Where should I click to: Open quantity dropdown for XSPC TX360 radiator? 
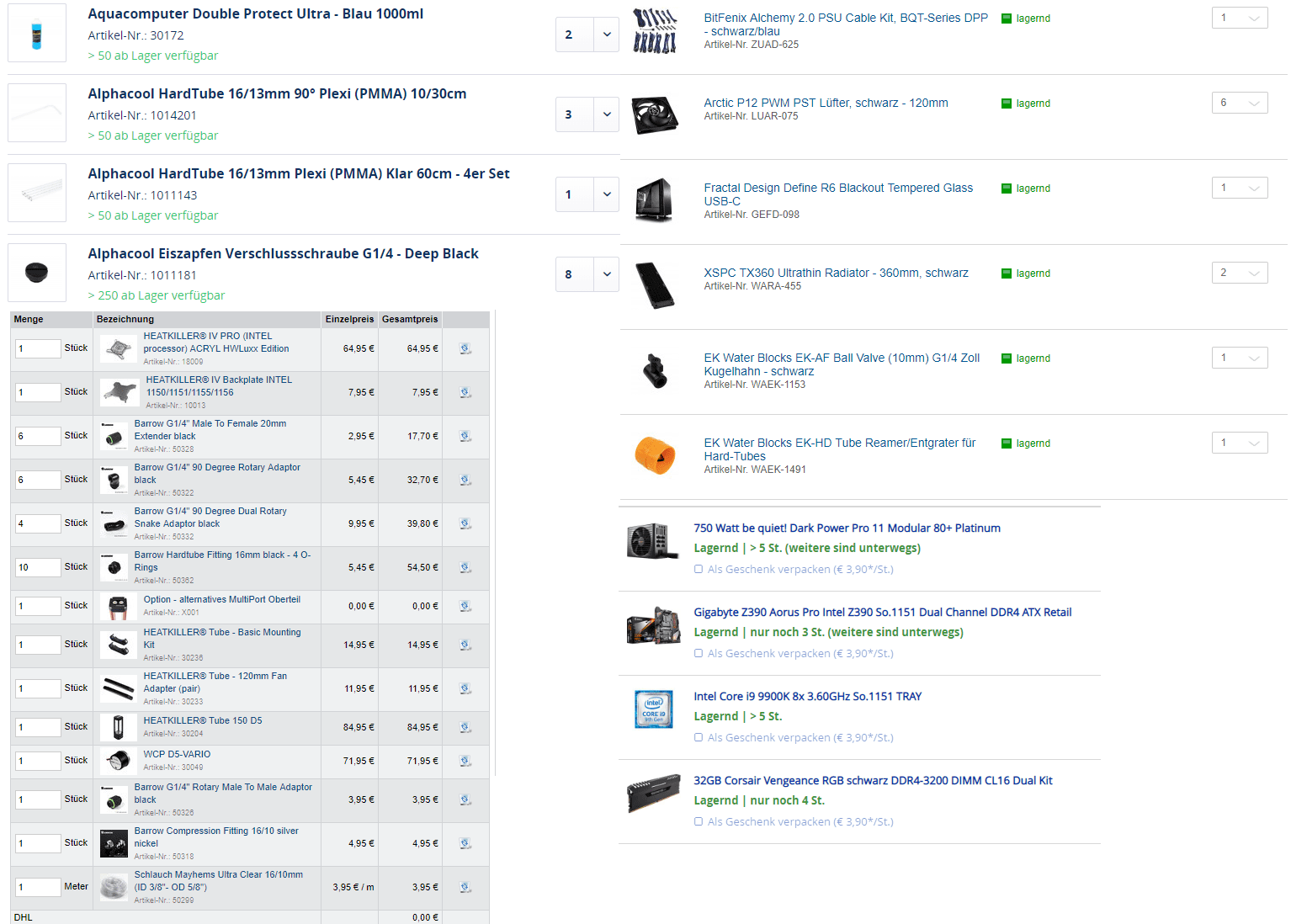pos(1240,273)
